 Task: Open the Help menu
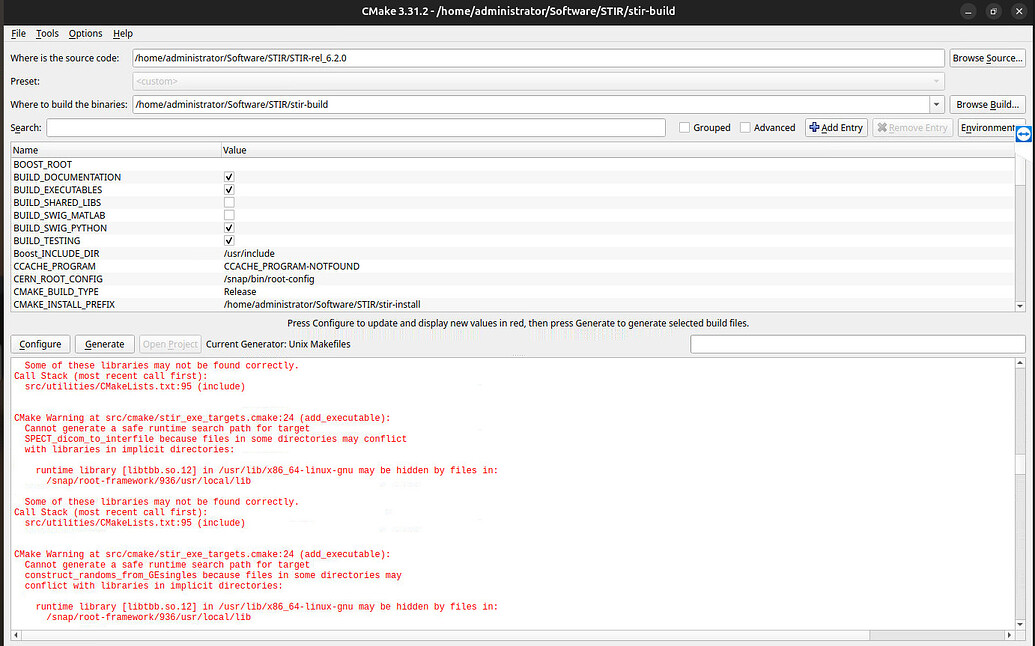[122, 33]
